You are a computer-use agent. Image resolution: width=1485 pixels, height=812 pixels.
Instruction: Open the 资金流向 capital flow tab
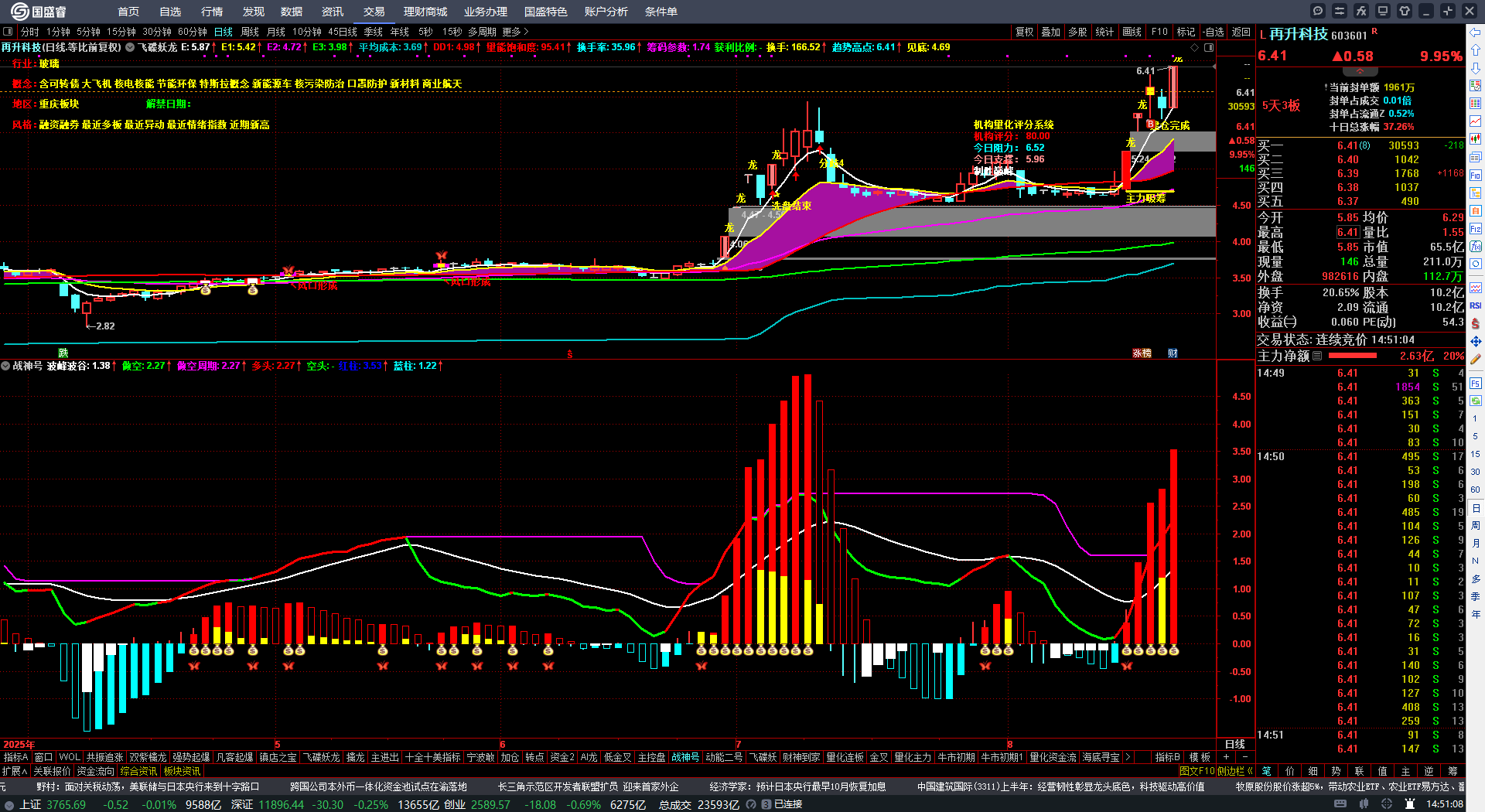(96, 771)
